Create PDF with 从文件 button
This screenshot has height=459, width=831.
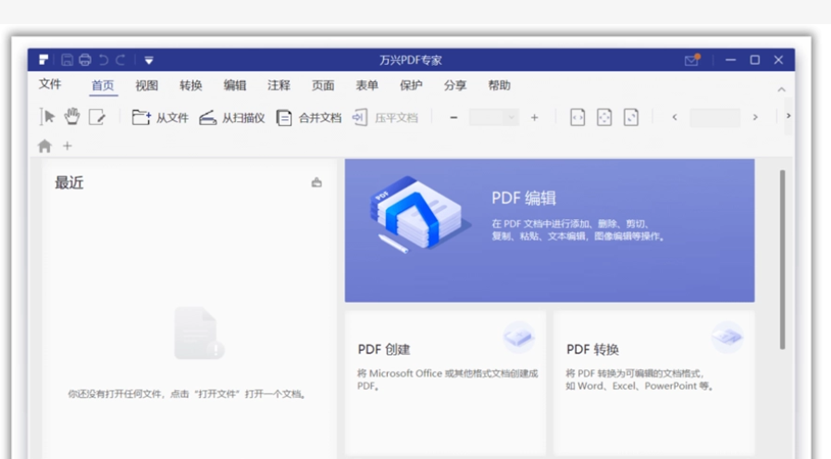(x=160, y=117)
